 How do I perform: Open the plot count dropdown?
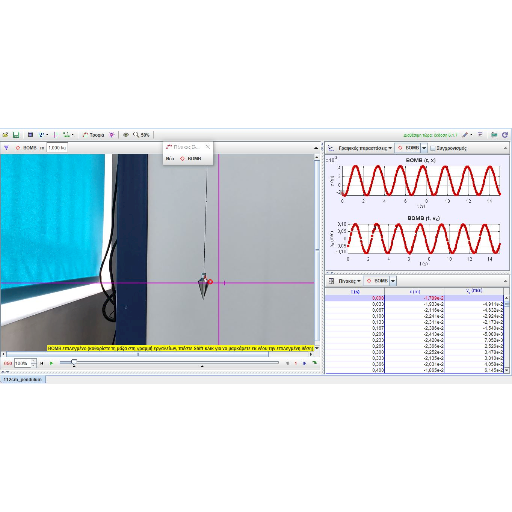[x=365, y=148]
